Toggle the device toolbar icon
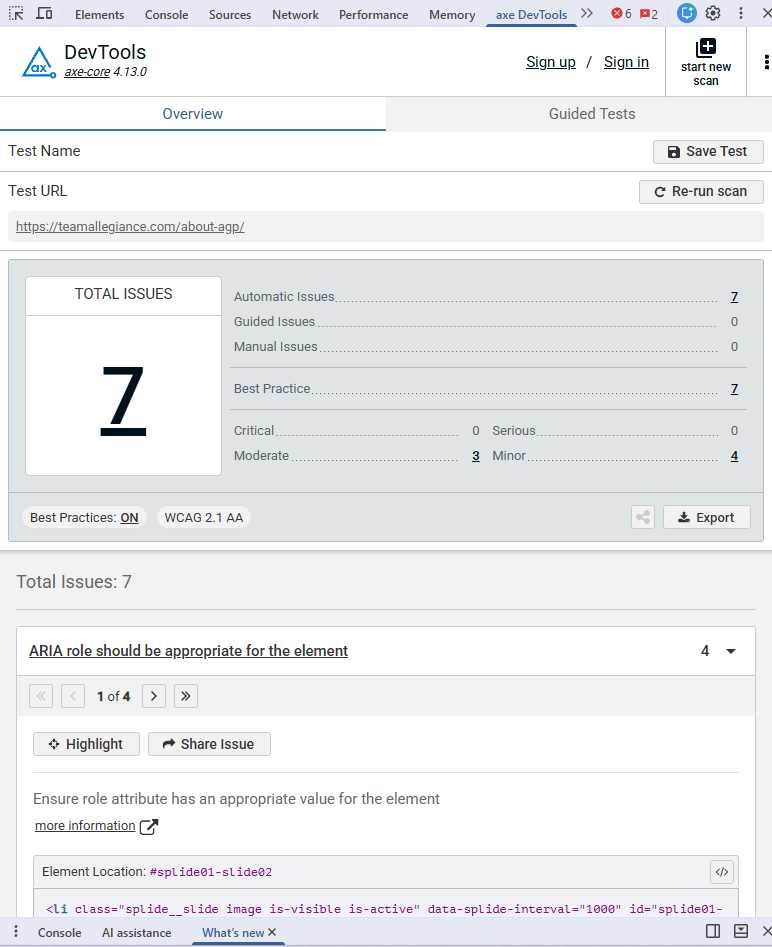772x947 pixels. 44,13
